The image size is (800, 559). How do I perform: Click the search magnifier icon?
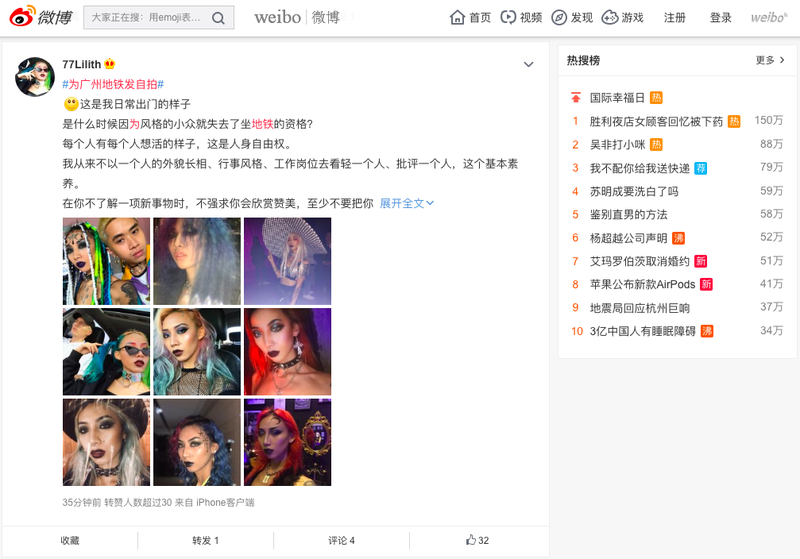click(x=218, y=18)
